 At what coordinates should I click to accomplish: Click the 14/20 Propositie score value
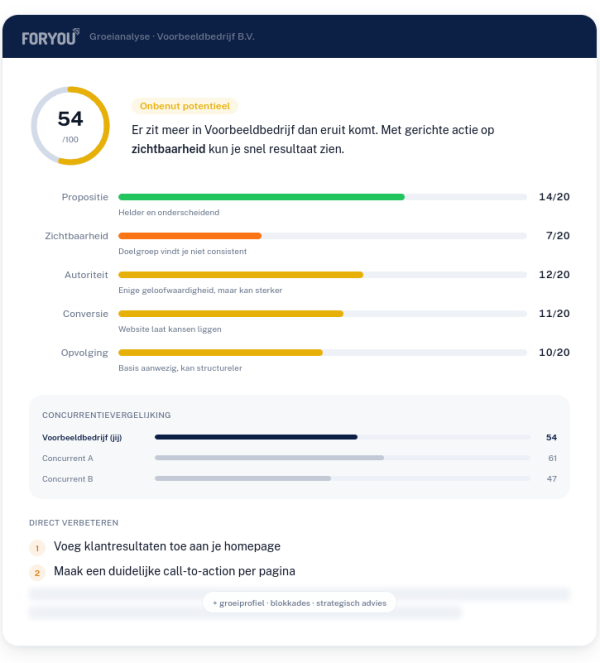coord(553,197)
